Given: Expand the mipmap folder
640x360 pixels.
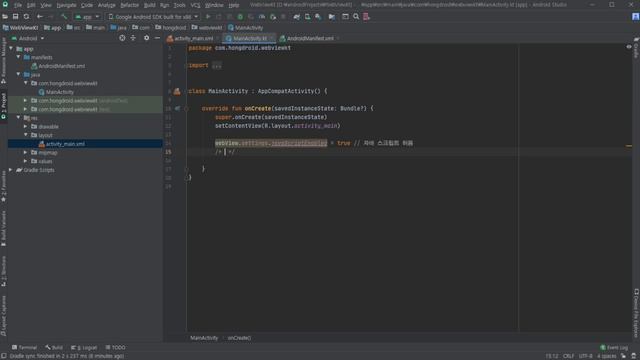Looking at the screenshot, I should tap(26, 152).
